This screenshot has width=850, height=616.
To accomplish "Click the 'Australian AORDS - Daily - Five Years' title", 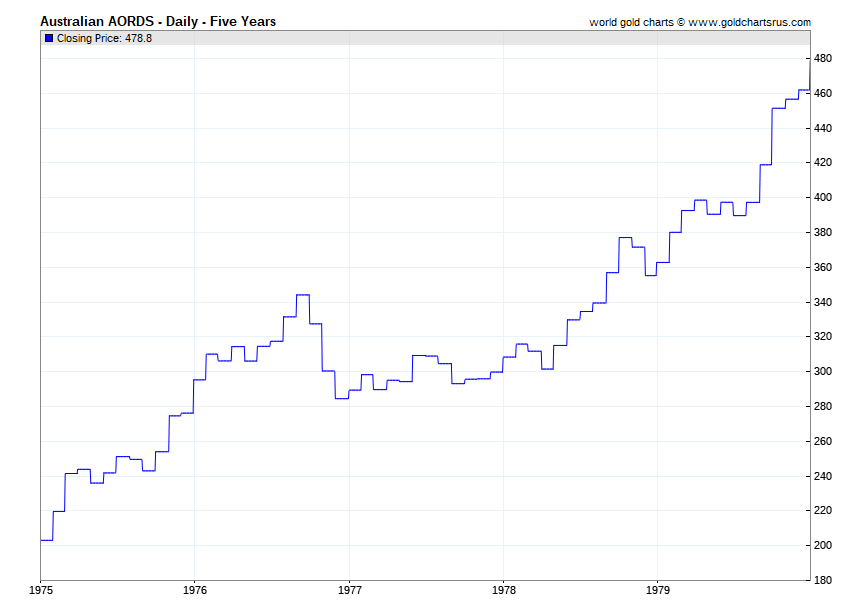I will tap(158, 21).
